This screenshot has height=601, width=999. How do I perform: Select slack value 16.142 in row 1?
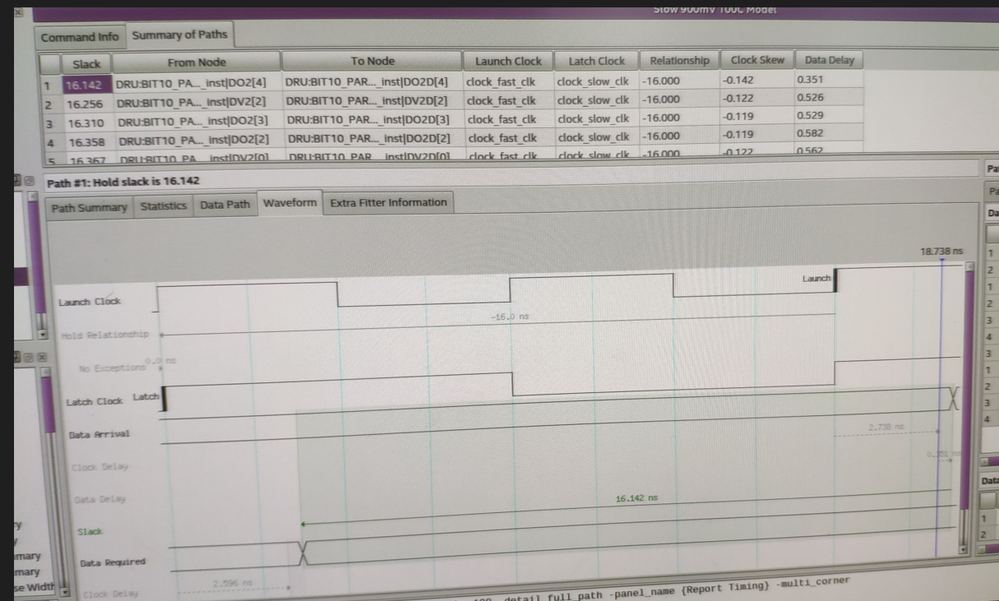[x=87, y=85]
